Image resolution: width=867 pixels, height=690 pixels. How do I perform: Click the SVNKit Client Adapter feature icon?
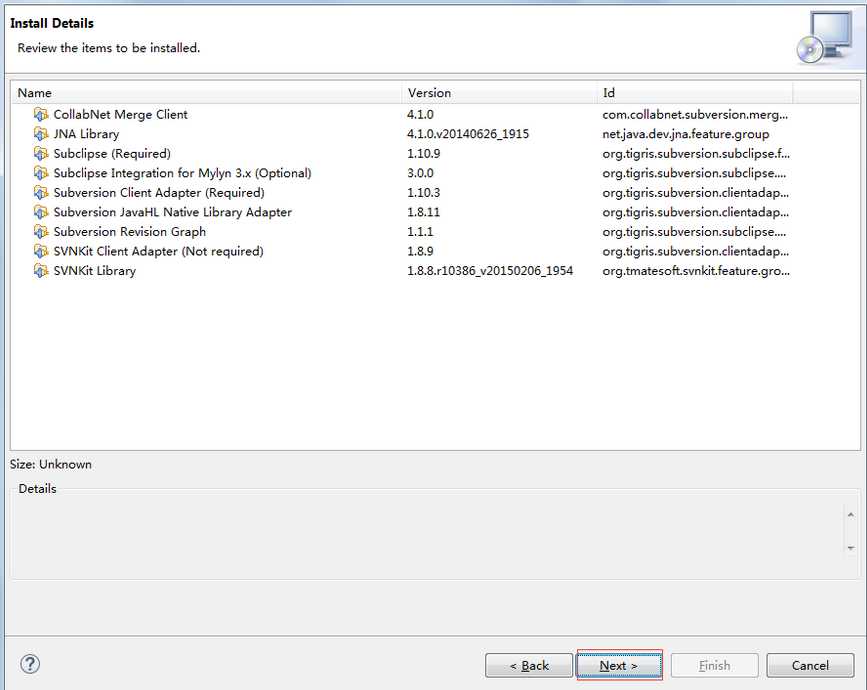tap(41, 251)
